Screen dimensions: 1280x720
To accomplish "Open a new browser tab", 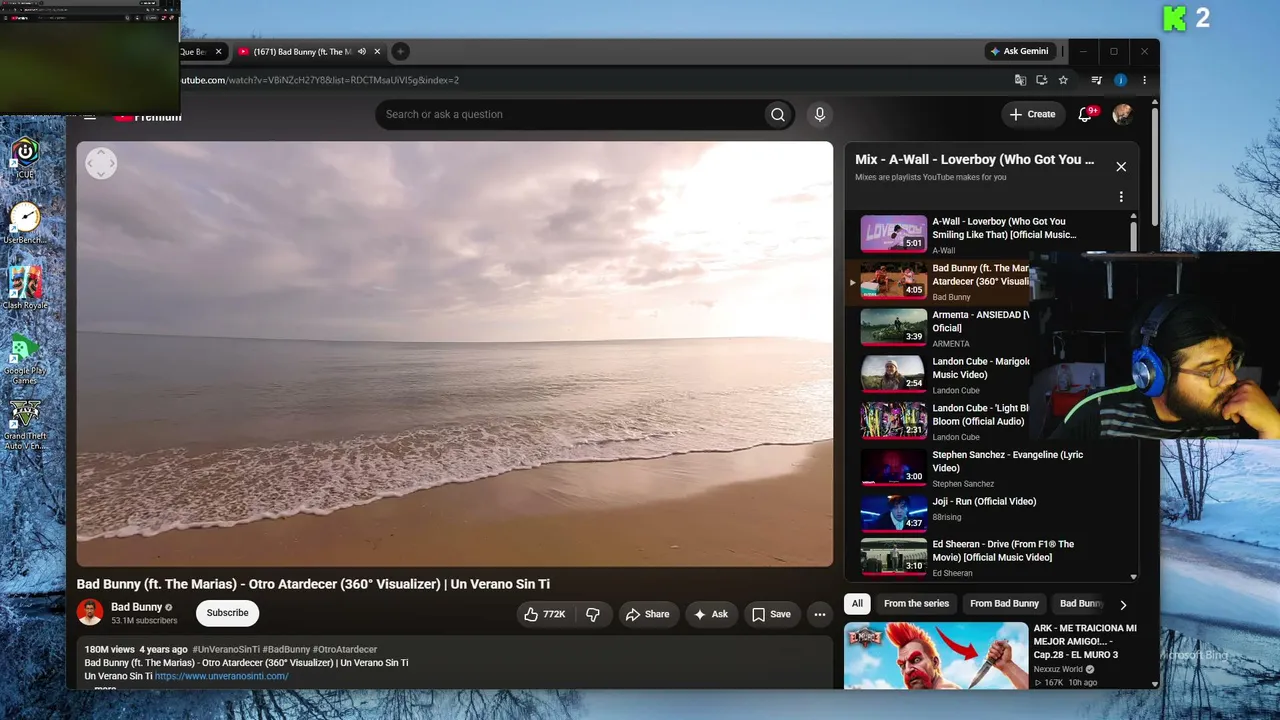I will click(400, 51).
